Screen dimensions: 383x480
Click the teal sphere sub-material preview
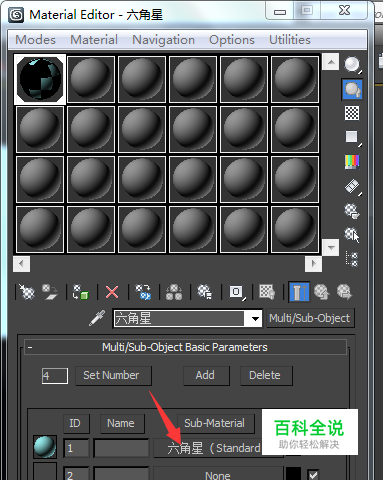coord(45,447)
